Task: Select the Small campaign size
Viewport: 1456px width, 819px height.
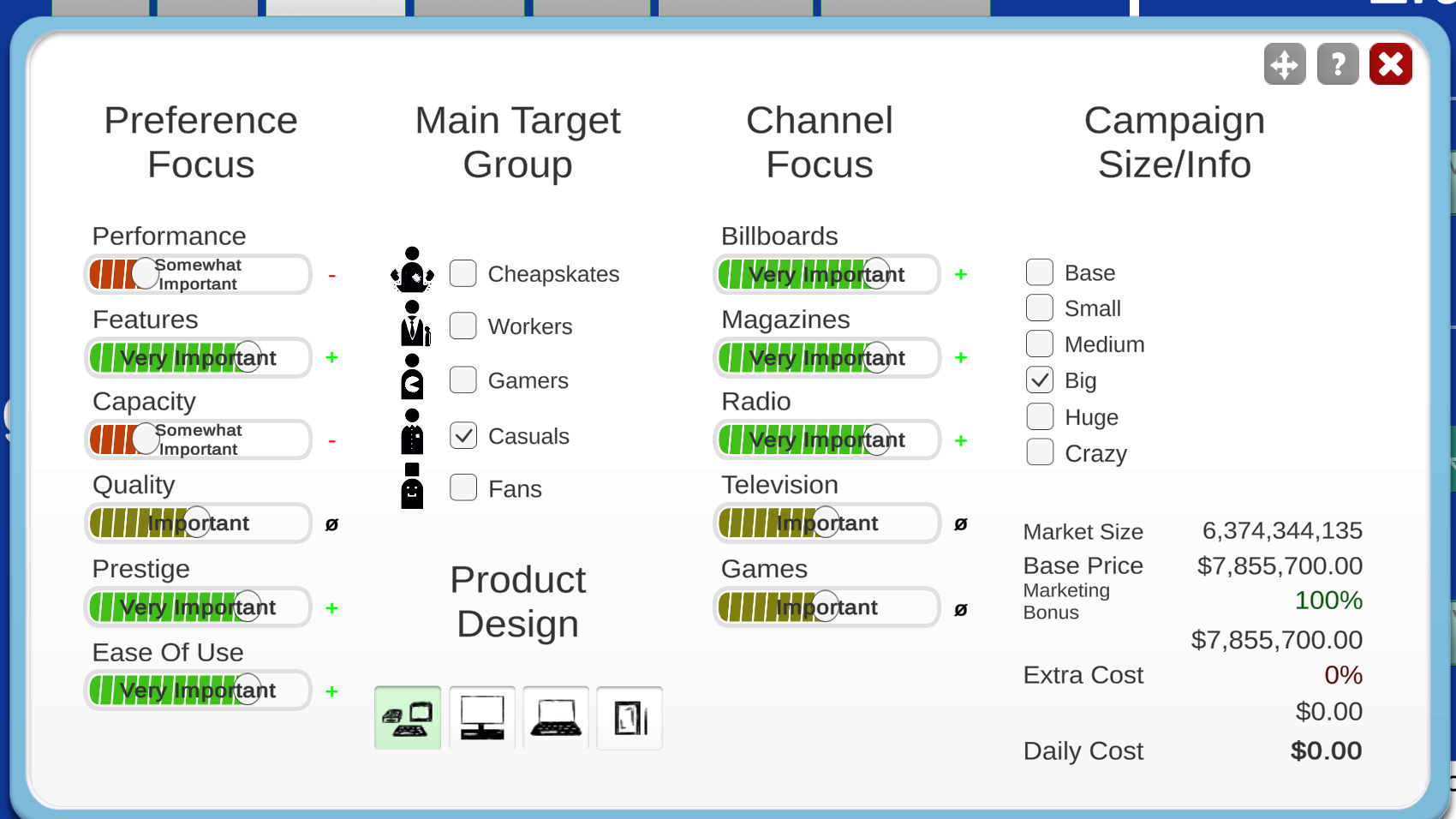Action: (1040, 308)
